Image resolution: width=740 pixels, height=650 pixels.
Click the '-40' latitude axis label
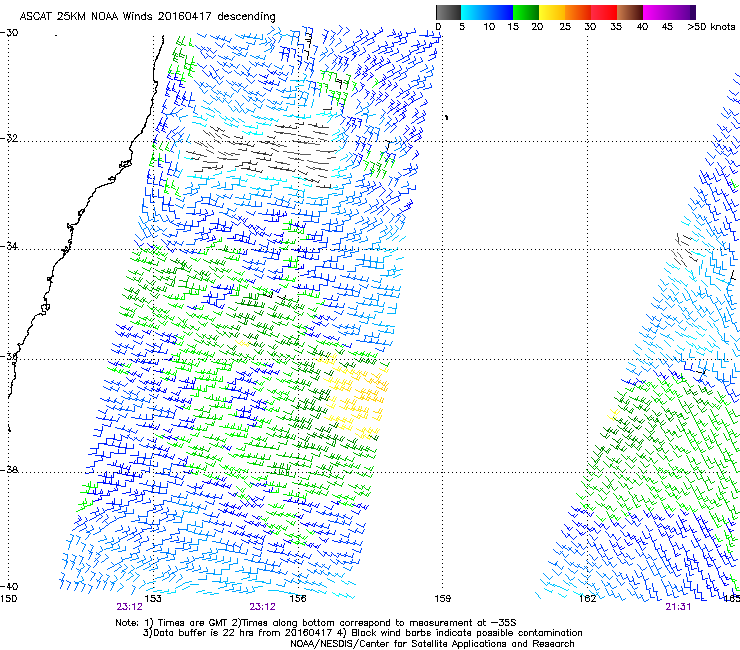point(9,587)
